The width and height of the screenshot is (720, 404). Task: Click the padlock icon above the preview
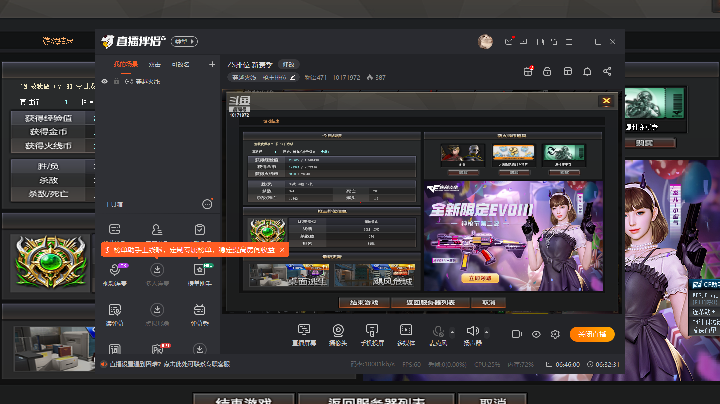[x=547, y=71]
